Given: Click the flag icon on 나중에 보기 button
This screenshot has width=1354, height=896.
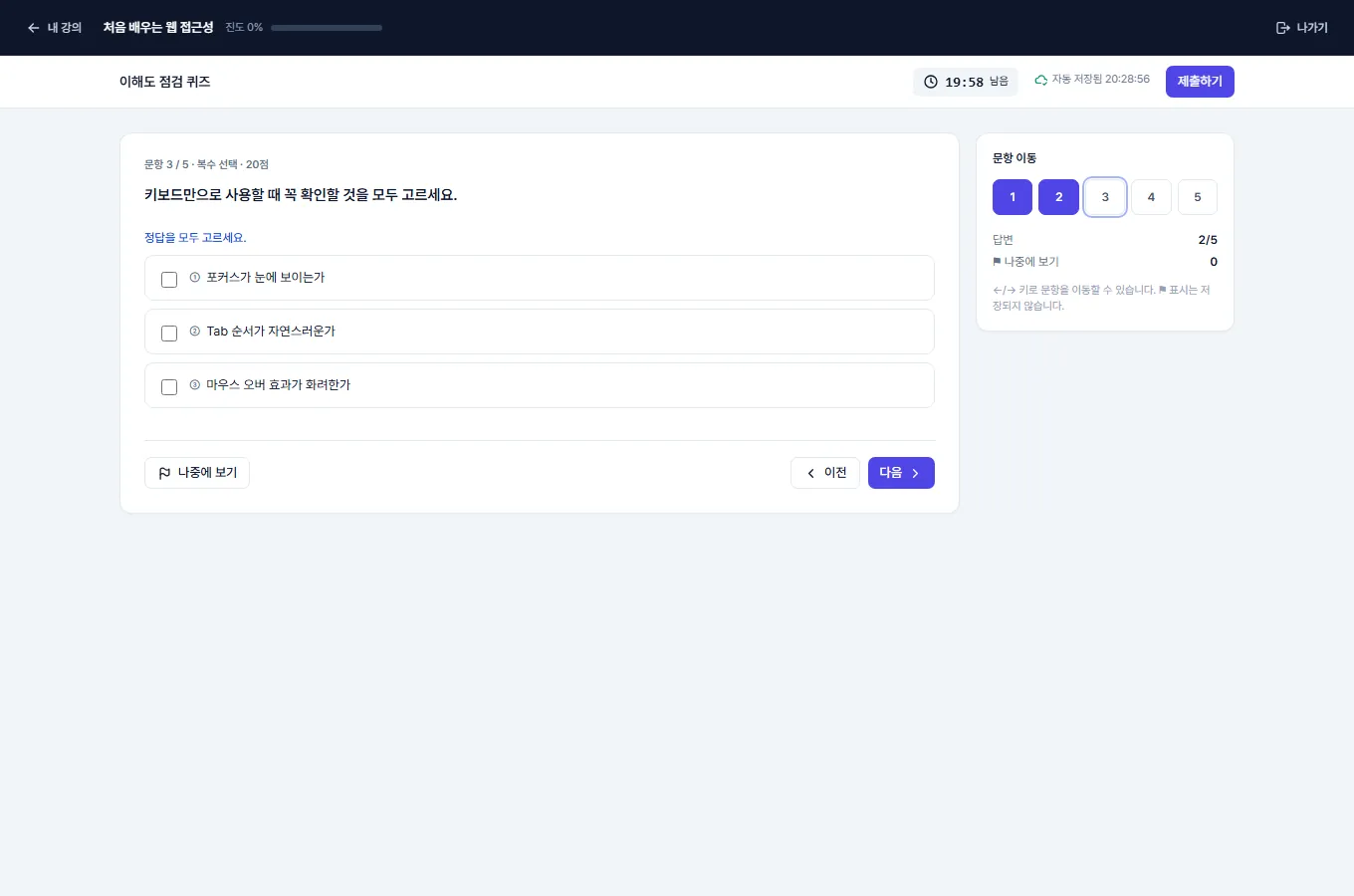Looking at the screenshot, I should pos(165,473).
